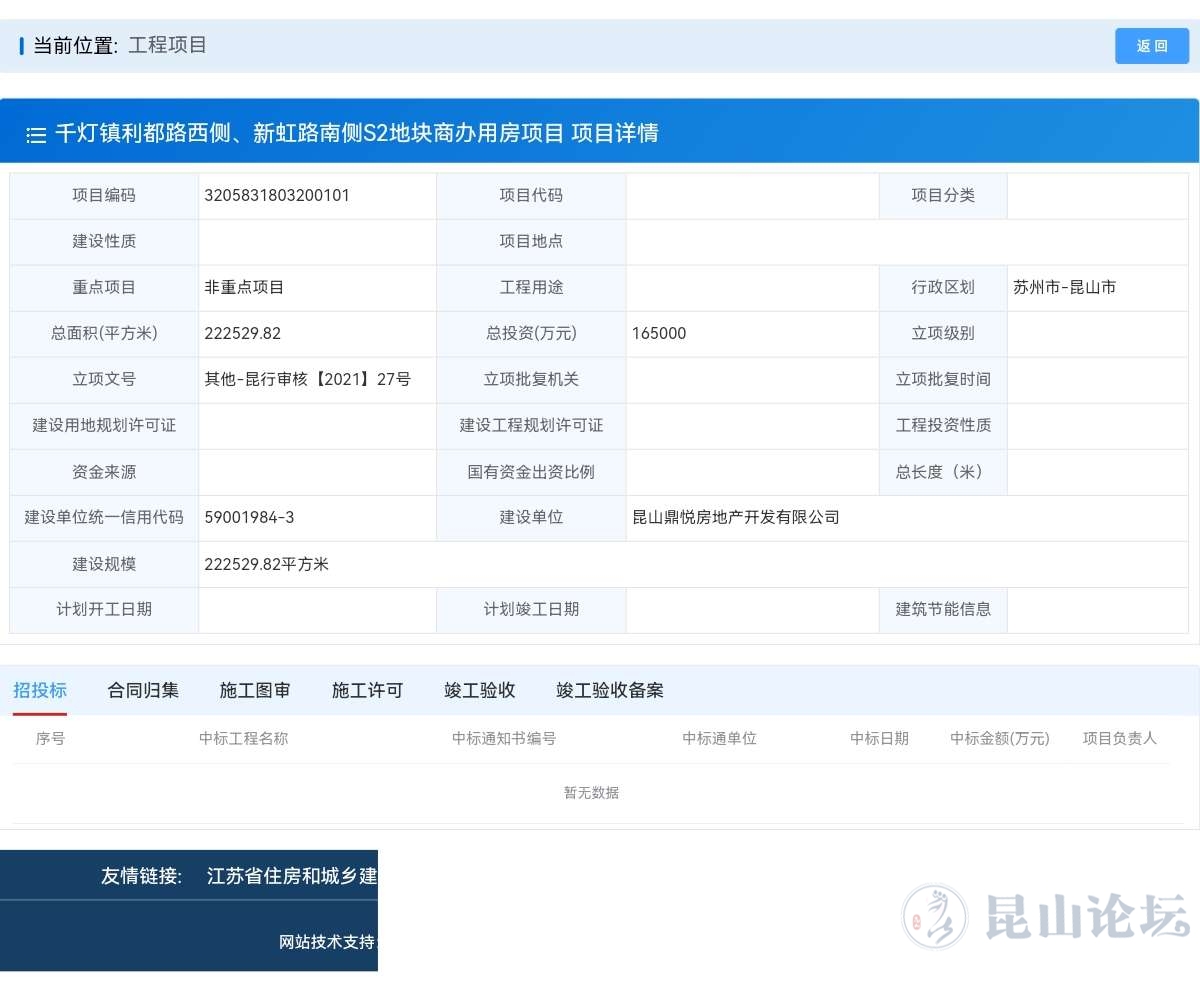Viewport: 1200px width, 991px height.
Task: Open the 施工许可 tab
Action: (x=367, y=690)
